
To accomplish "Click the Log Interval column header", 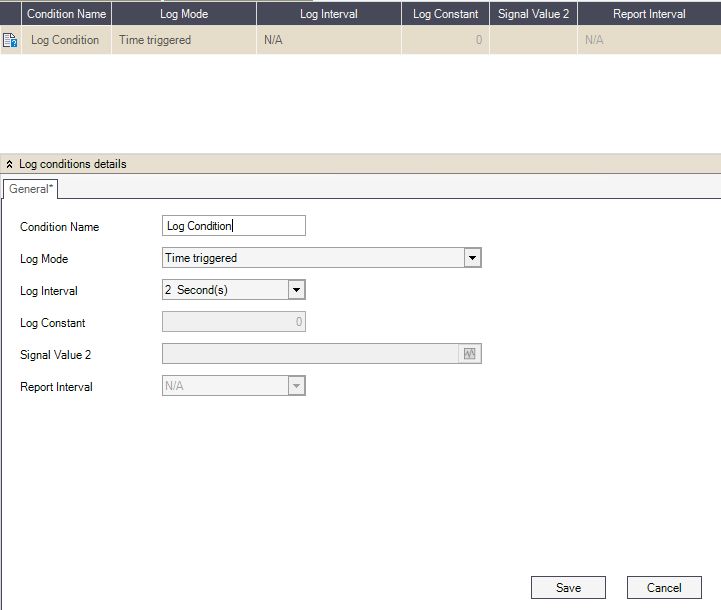I will [x=329, y=14].
